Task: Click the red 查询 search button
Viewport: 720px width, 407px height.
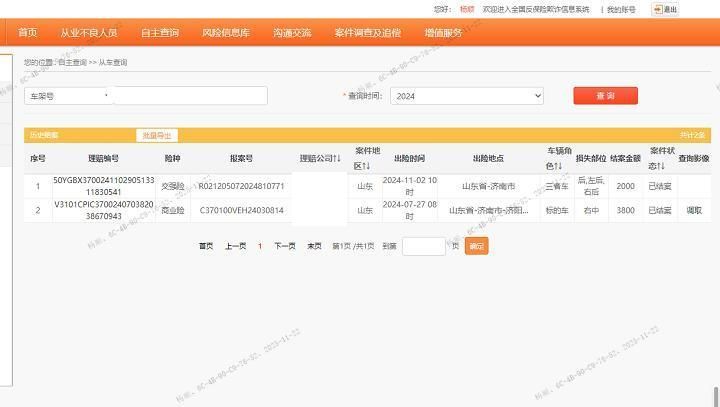Action: [x=605, y=96]
